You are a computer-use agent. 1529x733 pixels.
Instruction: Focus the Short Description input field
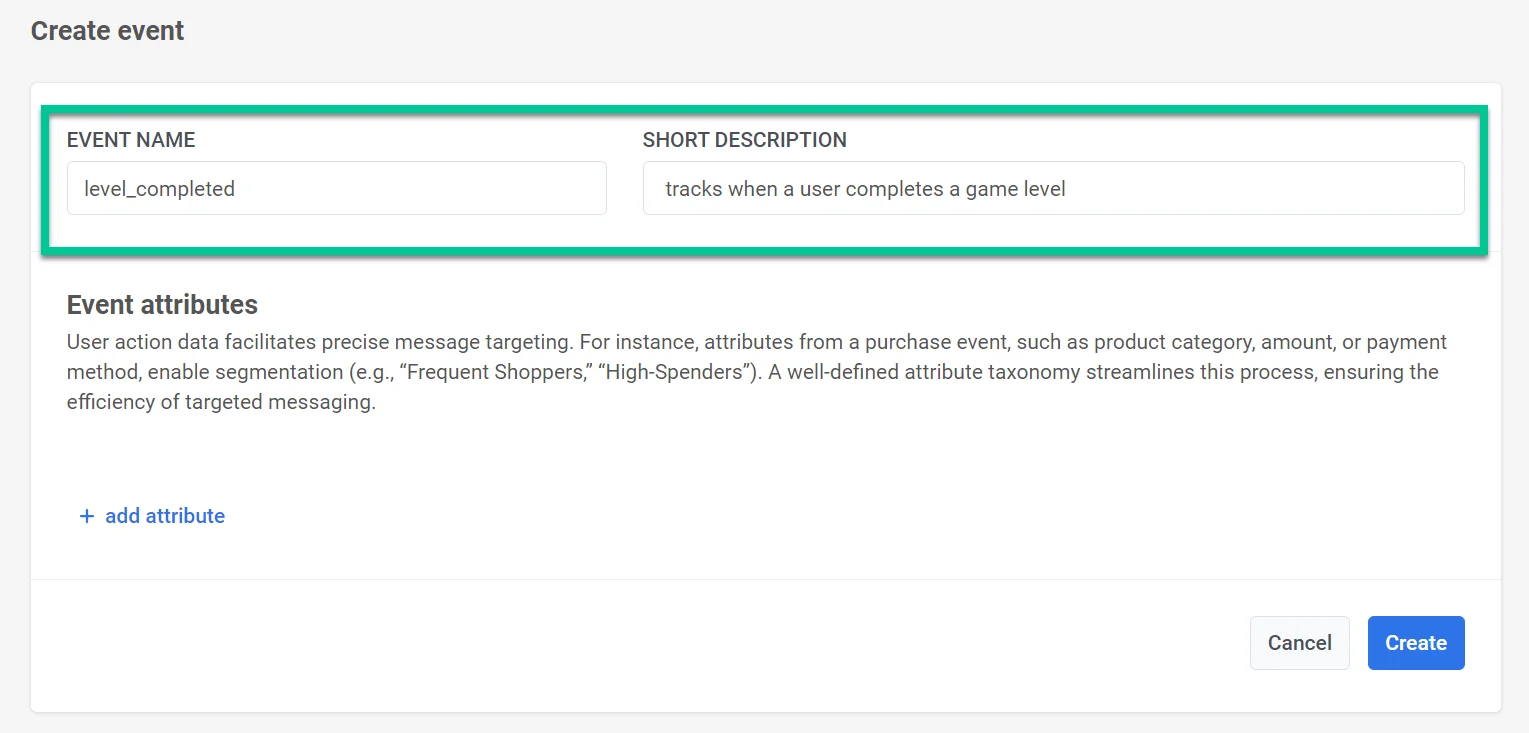point(1053,188)
